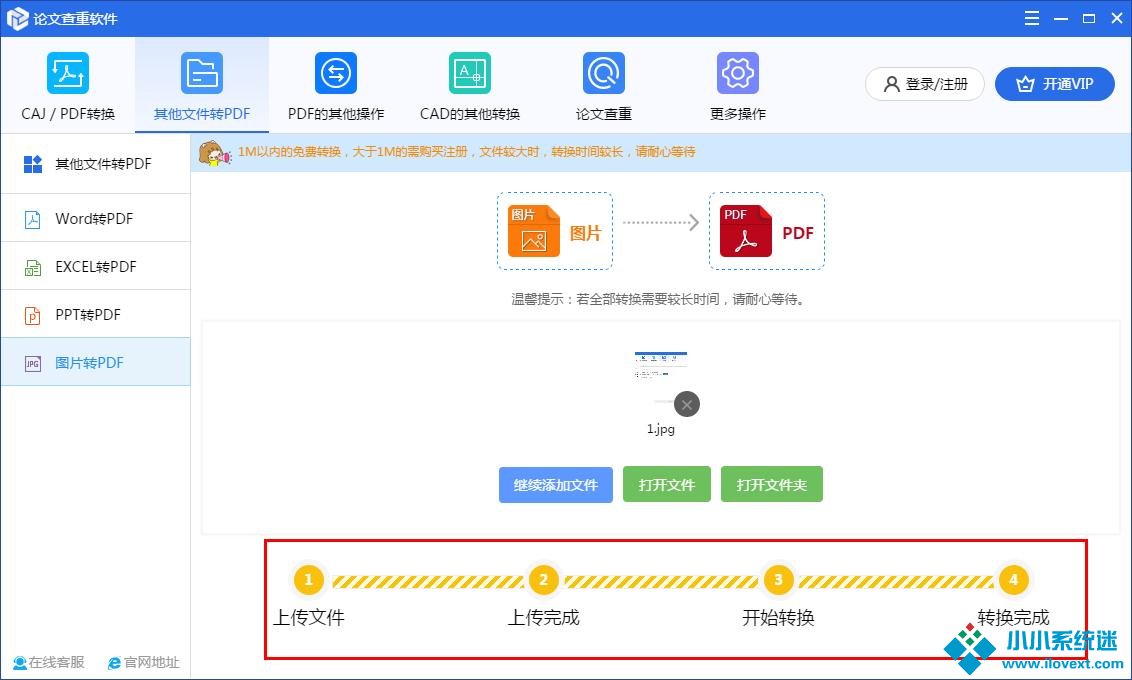Select 图片转PDF in the sidebar

point(94,363)
